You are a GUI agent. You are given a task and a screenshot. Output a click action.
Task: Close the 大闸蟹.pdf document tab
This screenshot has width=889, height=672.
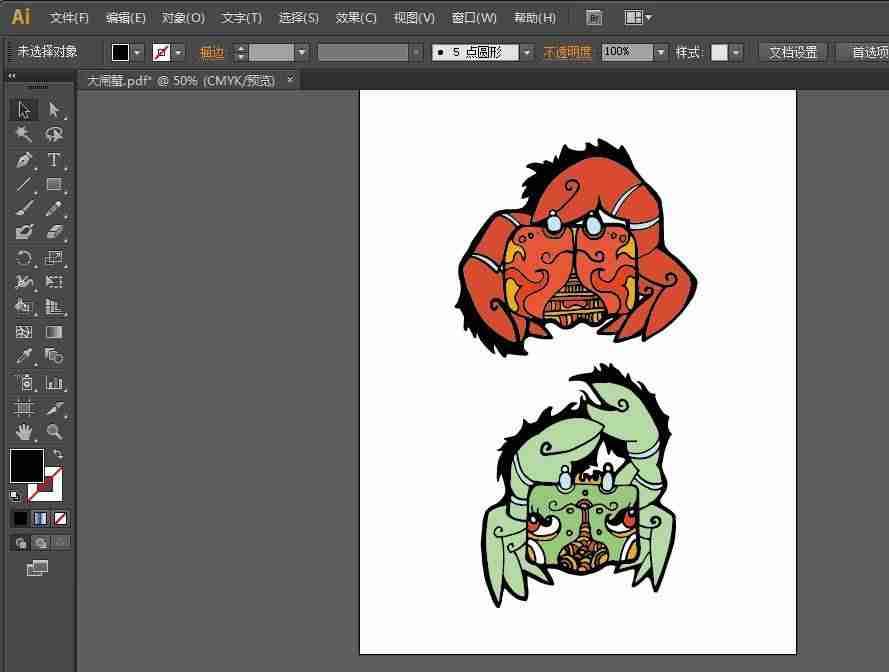point(290,79)
